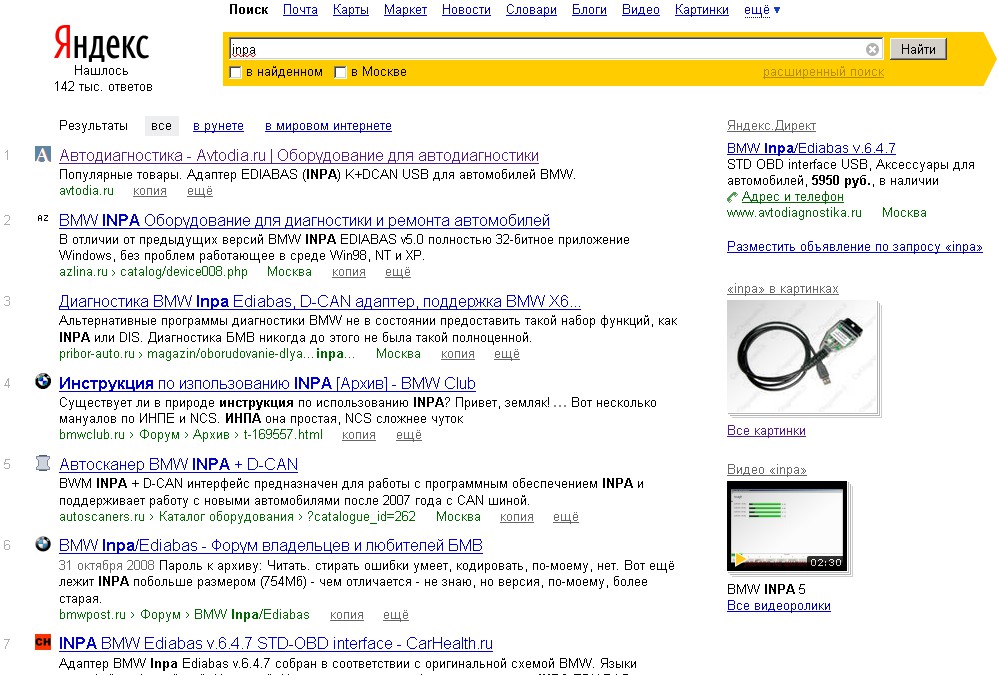View 'копия' of the autoscaners.ru result
The image size is (999, 675).
click(517, 516)
